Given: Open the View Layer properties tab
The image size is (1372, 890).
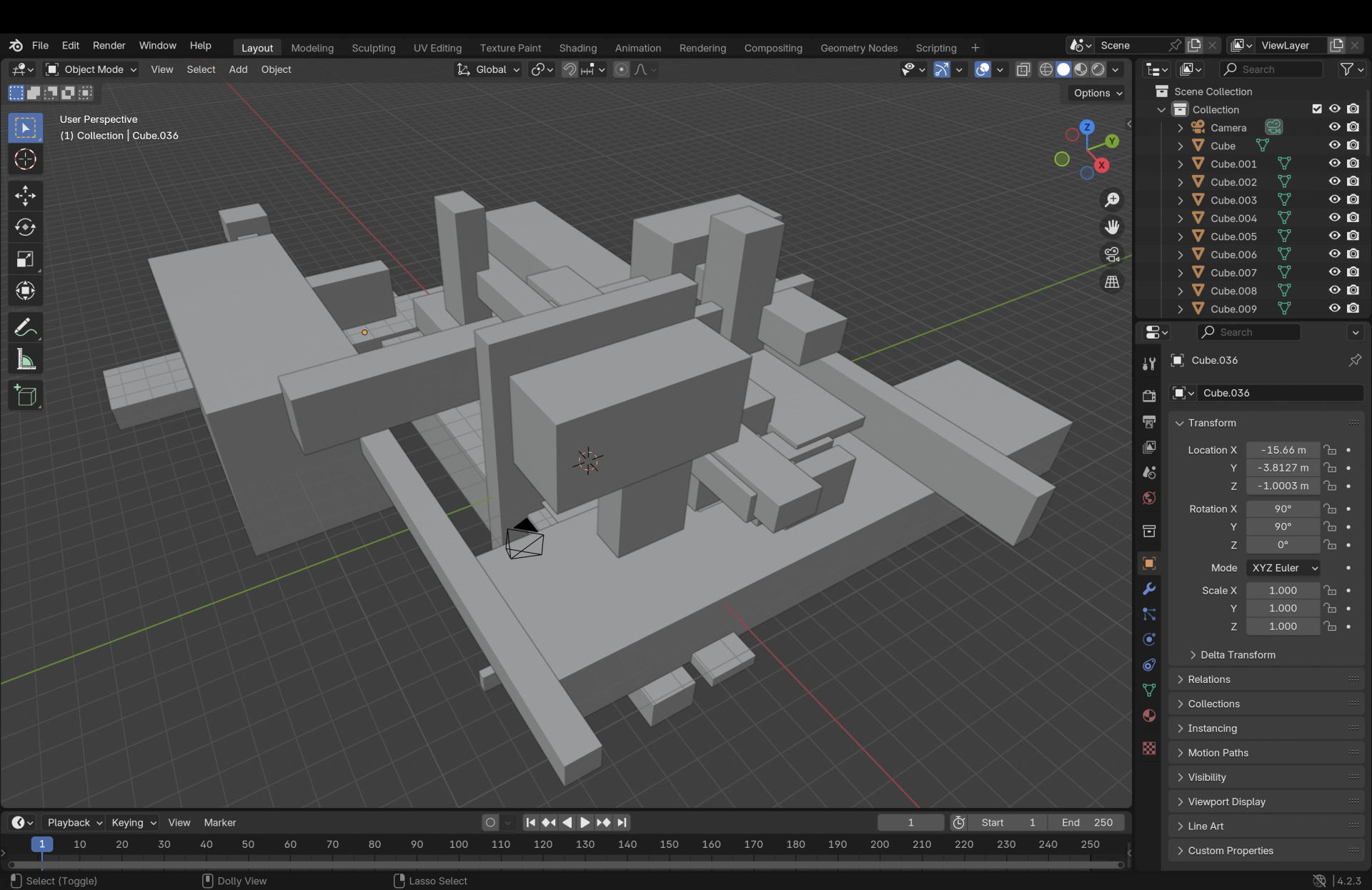Looking at the screenshot, I should [1149, 447].
